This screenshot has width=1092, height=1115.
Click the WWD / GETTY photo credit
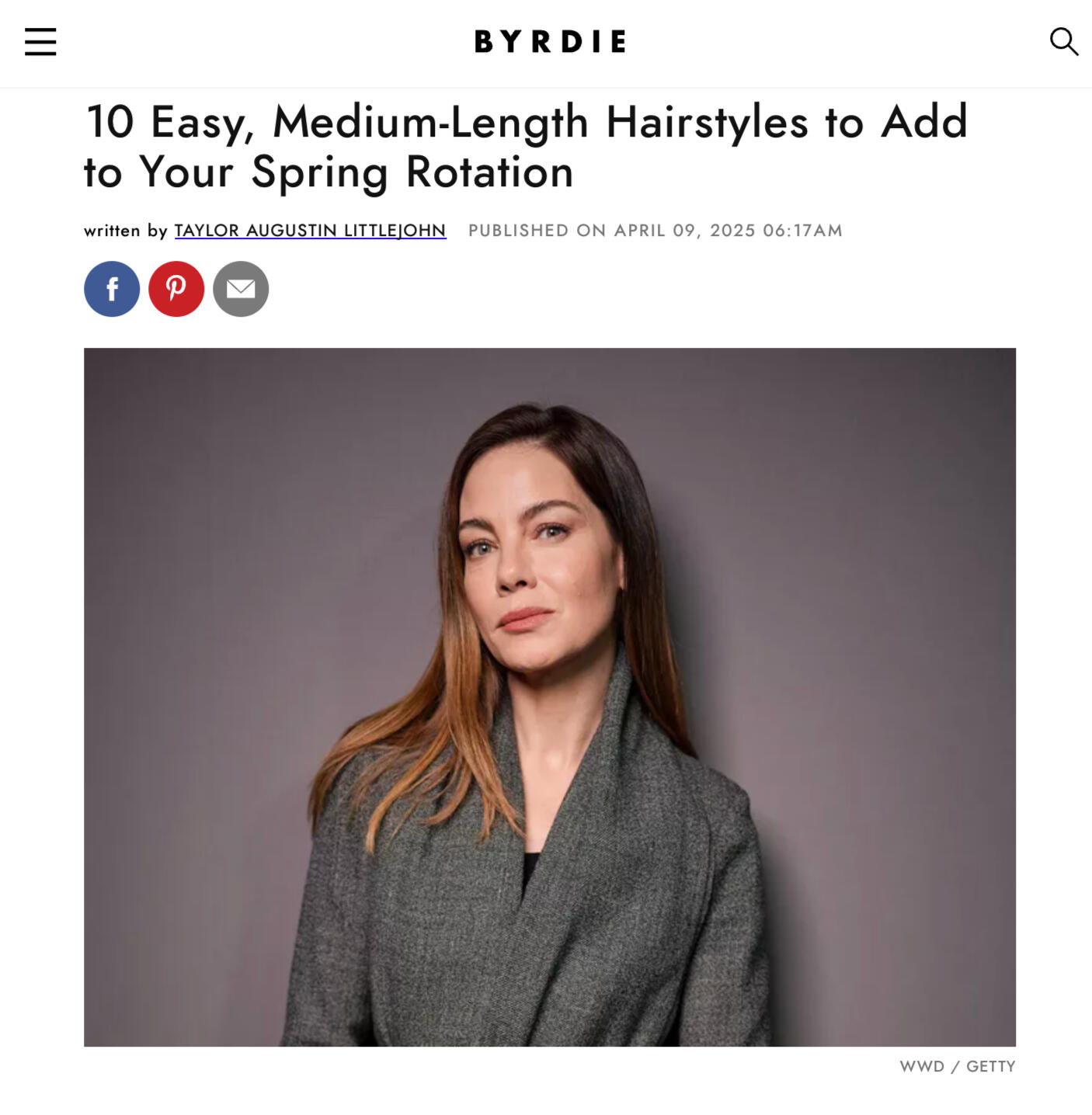957,1066
